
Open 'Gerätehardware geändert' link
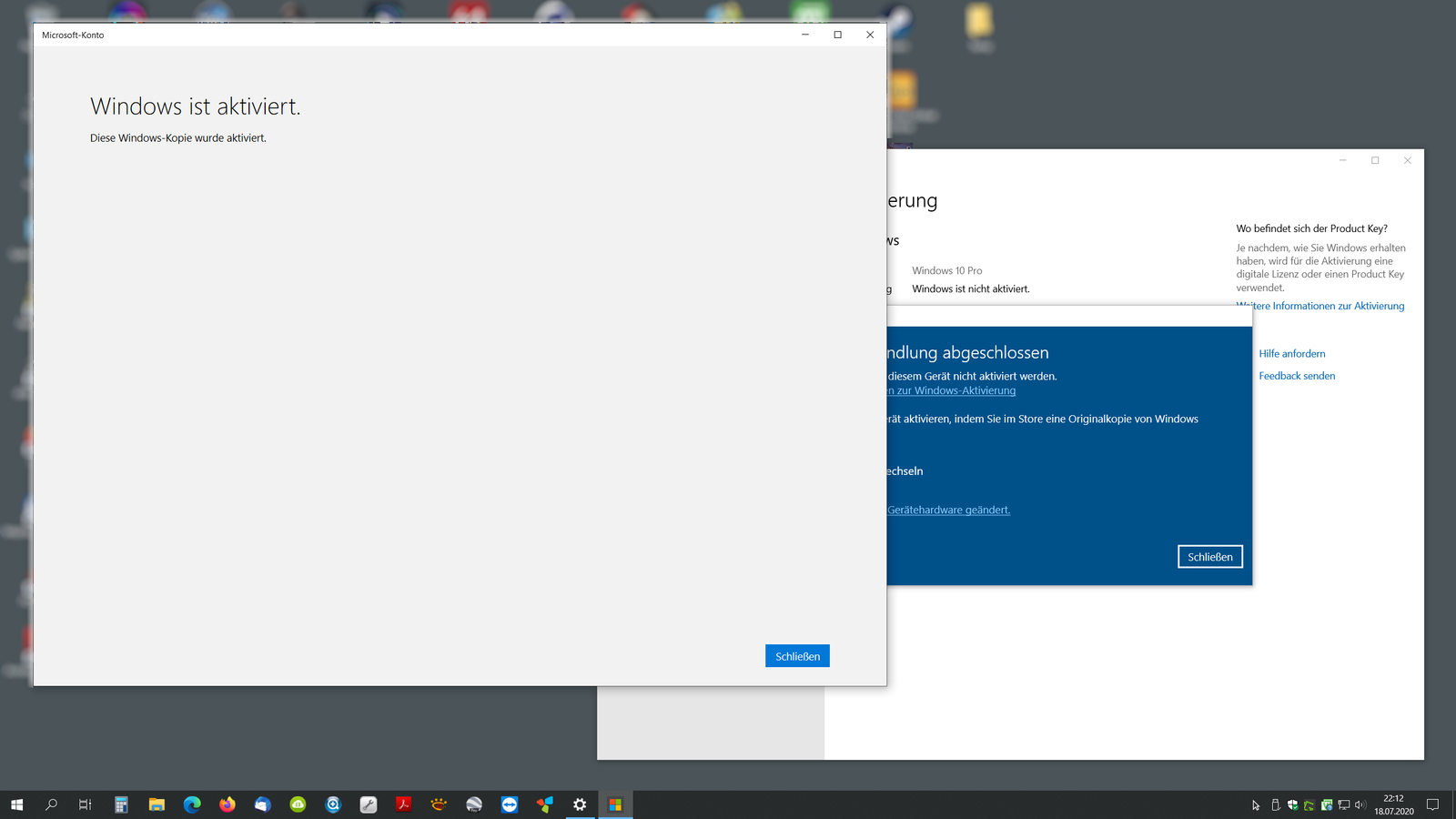948,510
